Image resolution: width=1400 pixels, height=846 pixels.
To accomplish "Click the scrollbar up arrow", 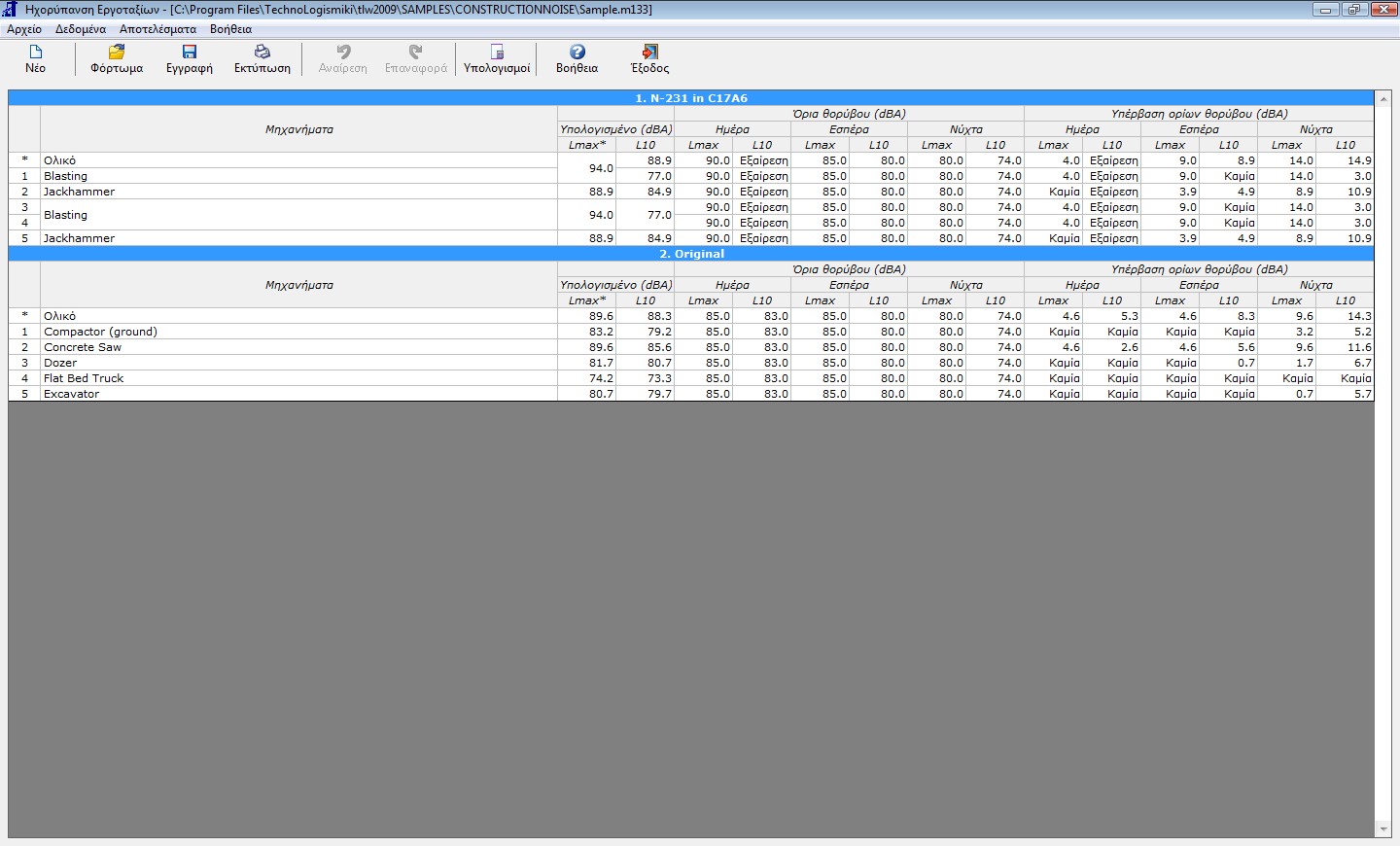I will pos(1383,98).
